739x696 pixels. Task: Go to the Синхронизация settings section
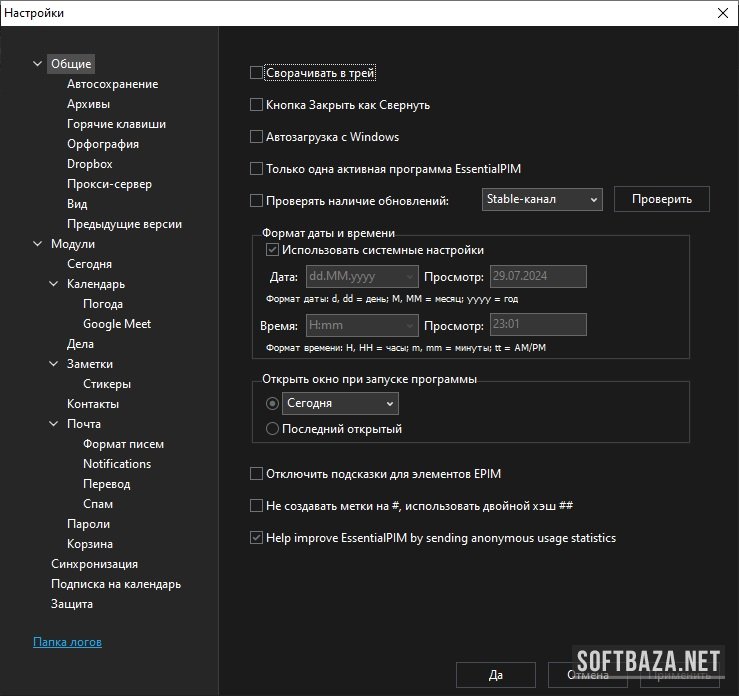[94, 564]
